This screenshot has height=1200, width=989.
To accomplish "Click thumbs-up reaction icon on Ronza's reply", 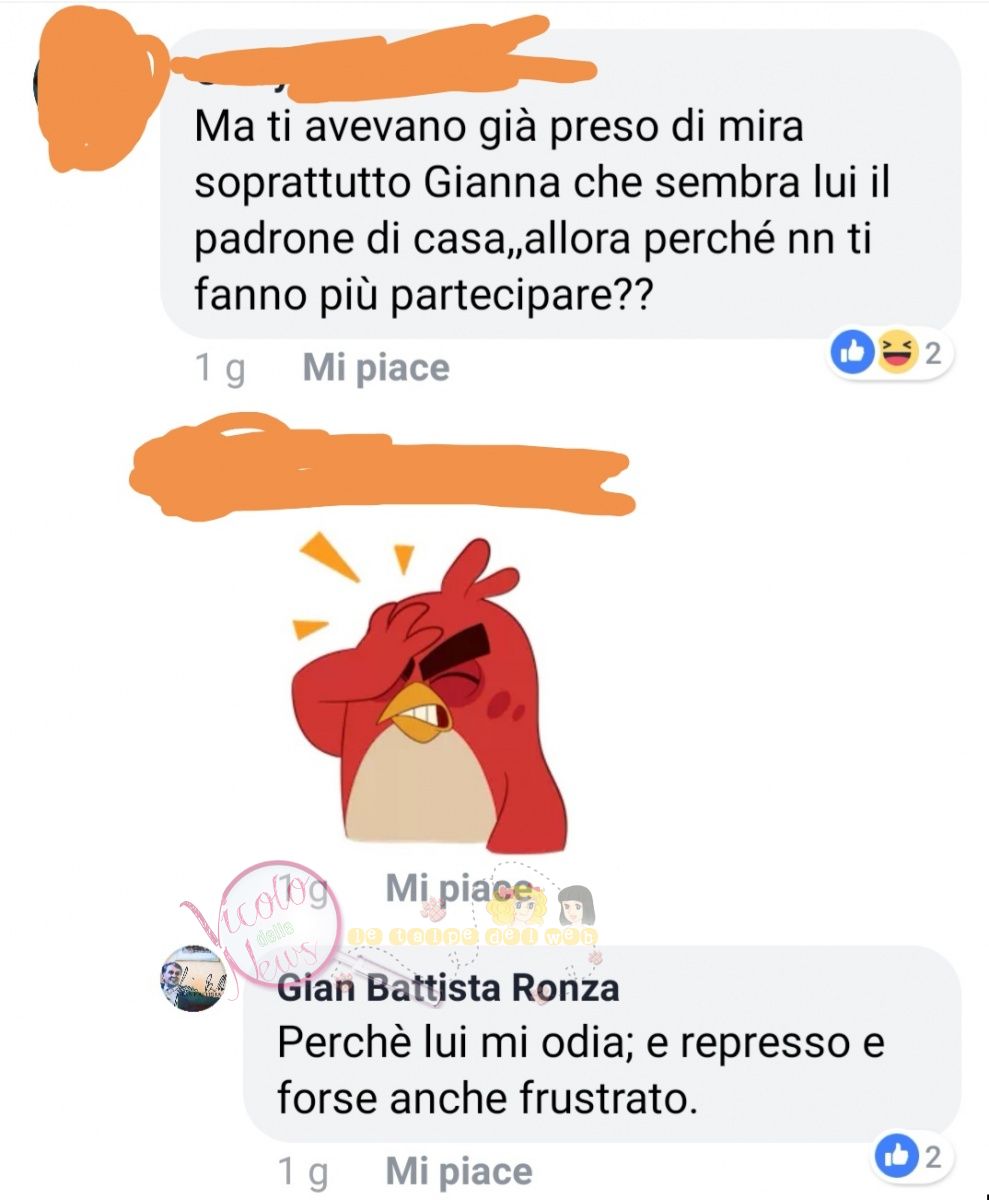I will (895, 1157).
